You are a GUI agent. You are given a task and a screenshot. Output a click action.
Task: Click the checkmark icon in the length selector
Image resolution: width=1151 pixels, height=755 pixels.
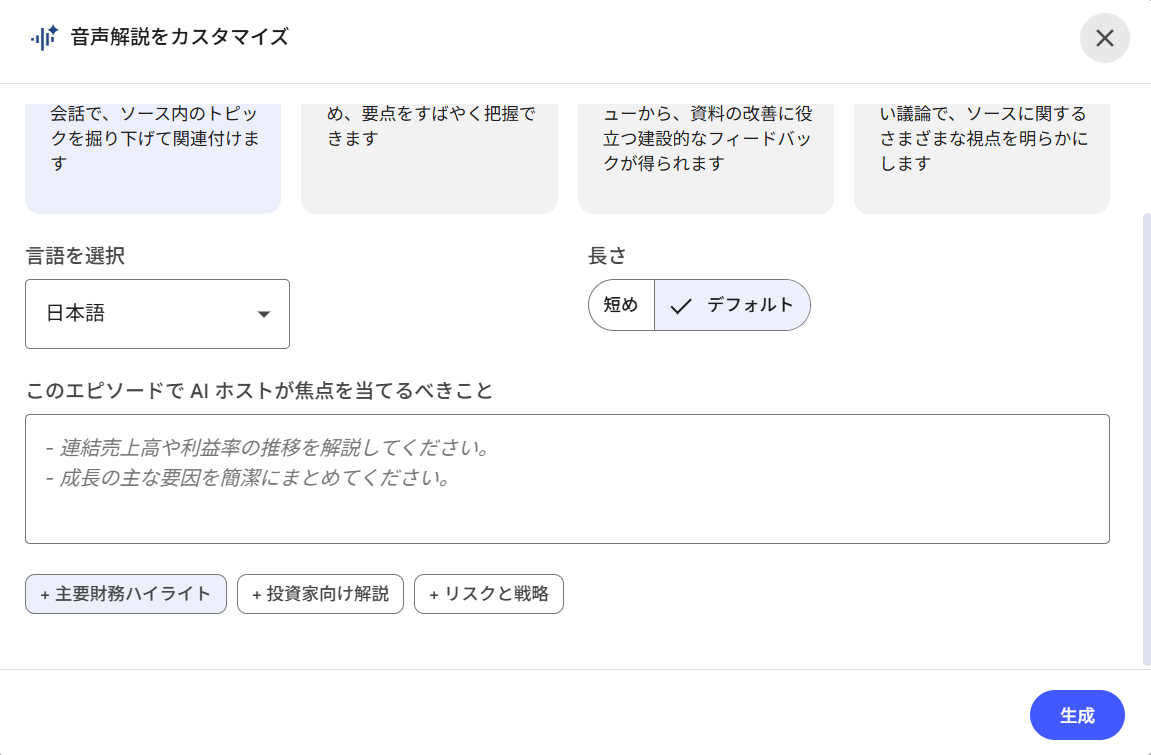[681, 306]
